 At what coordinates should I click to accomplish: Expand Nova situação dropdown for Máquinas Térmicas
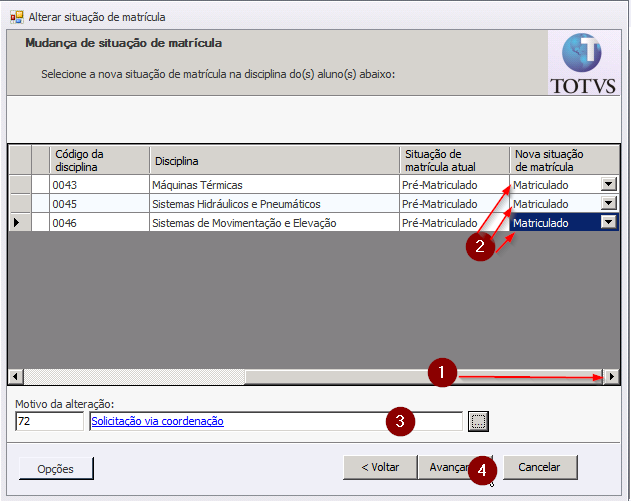tap(608, 185)
